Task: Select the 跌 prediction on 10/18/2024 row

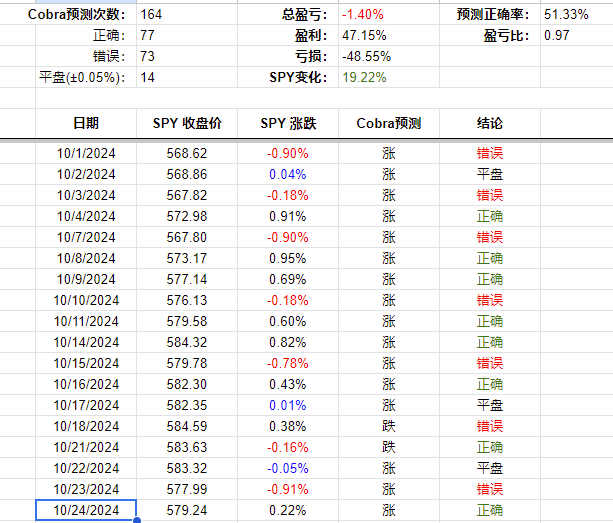Action: 389,426
